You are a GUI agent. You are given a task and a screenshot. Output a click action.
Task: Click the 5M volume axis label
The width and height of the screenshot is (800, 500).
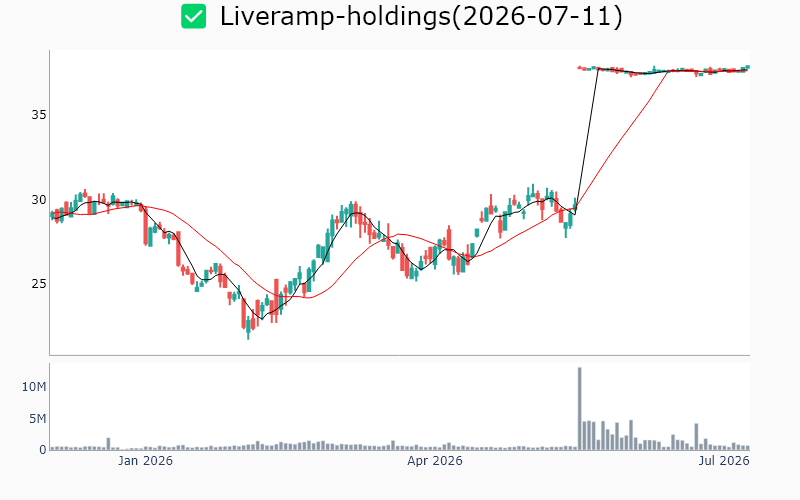pyautogui.click(x=37, y=419)
